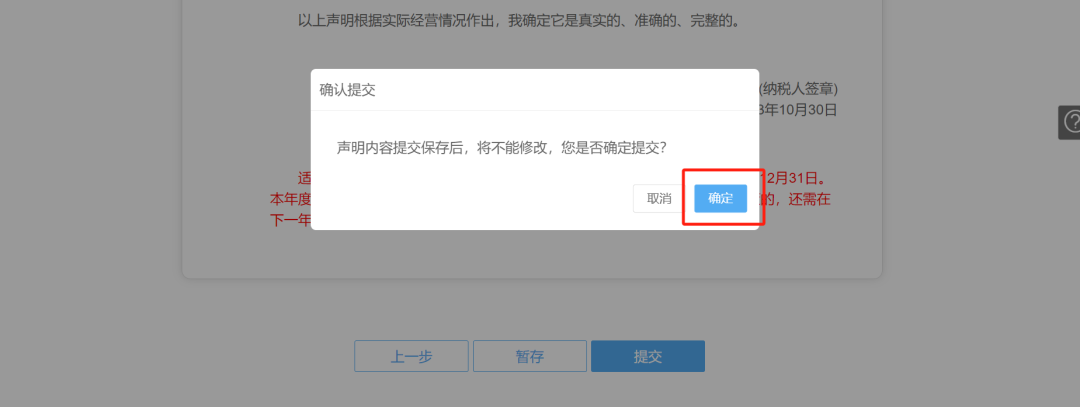Select the blue 提交 button at the bottom

coord(647,356)
